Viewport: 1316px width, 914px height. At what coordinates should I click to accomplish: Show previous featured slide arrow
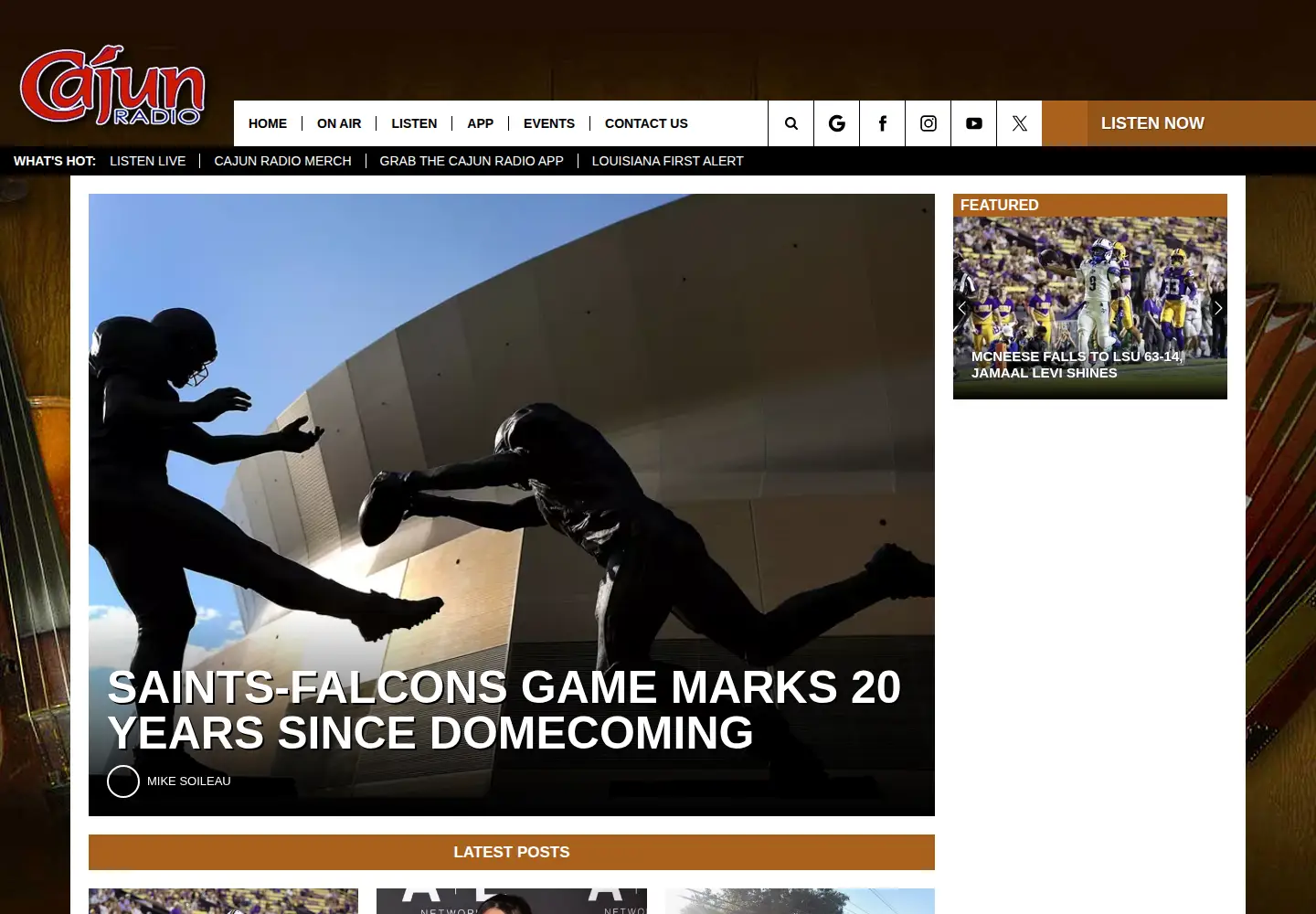click(x=961, y=308)
